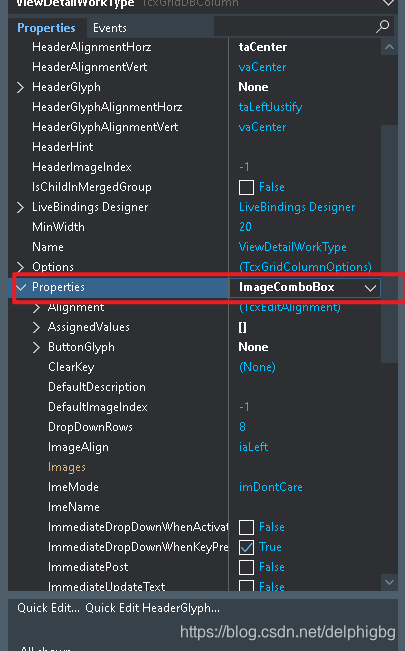Click the AssignedValues [] value
The height and width of the screenshot is (651, 405).
(x=243, y=328)
